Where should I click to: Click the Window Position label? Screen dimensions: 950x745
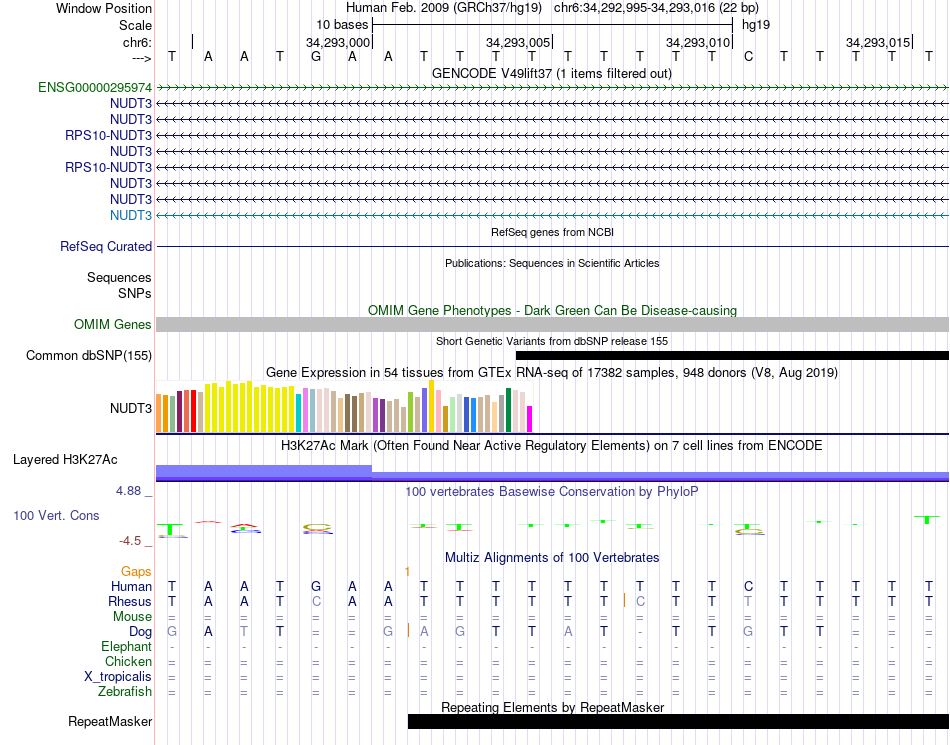pos(104,8)
